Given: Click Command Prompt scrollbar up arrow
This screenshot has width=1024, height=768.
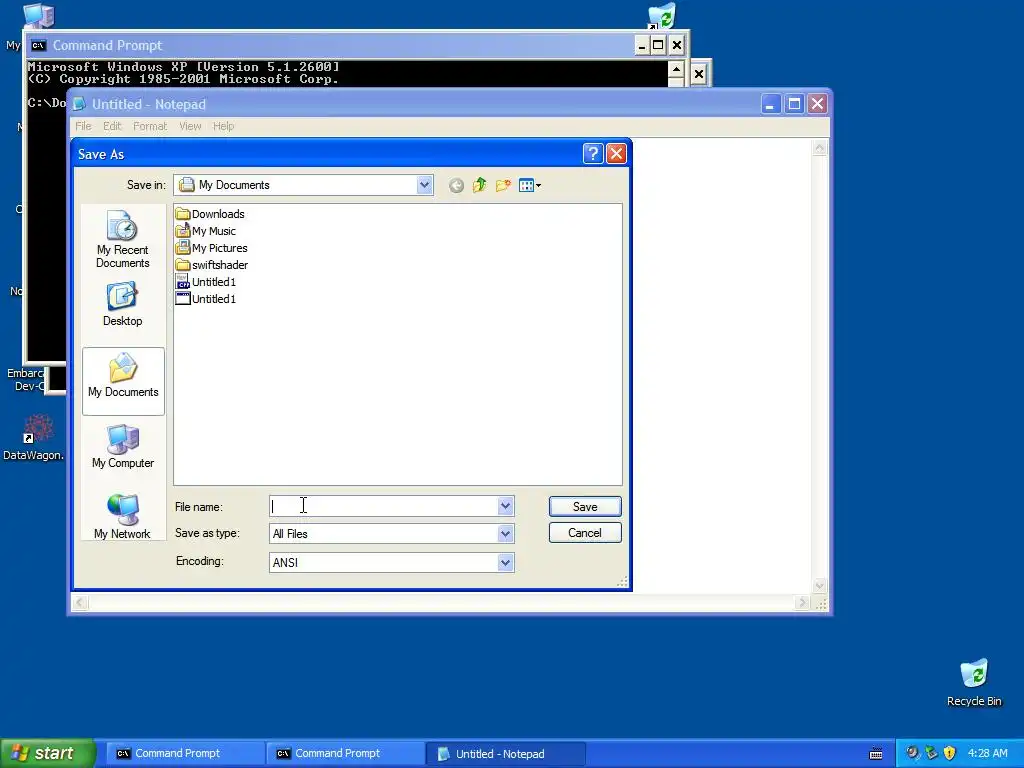Looking at the screenshot, I should pyautogui.click(x=676, y=69).
